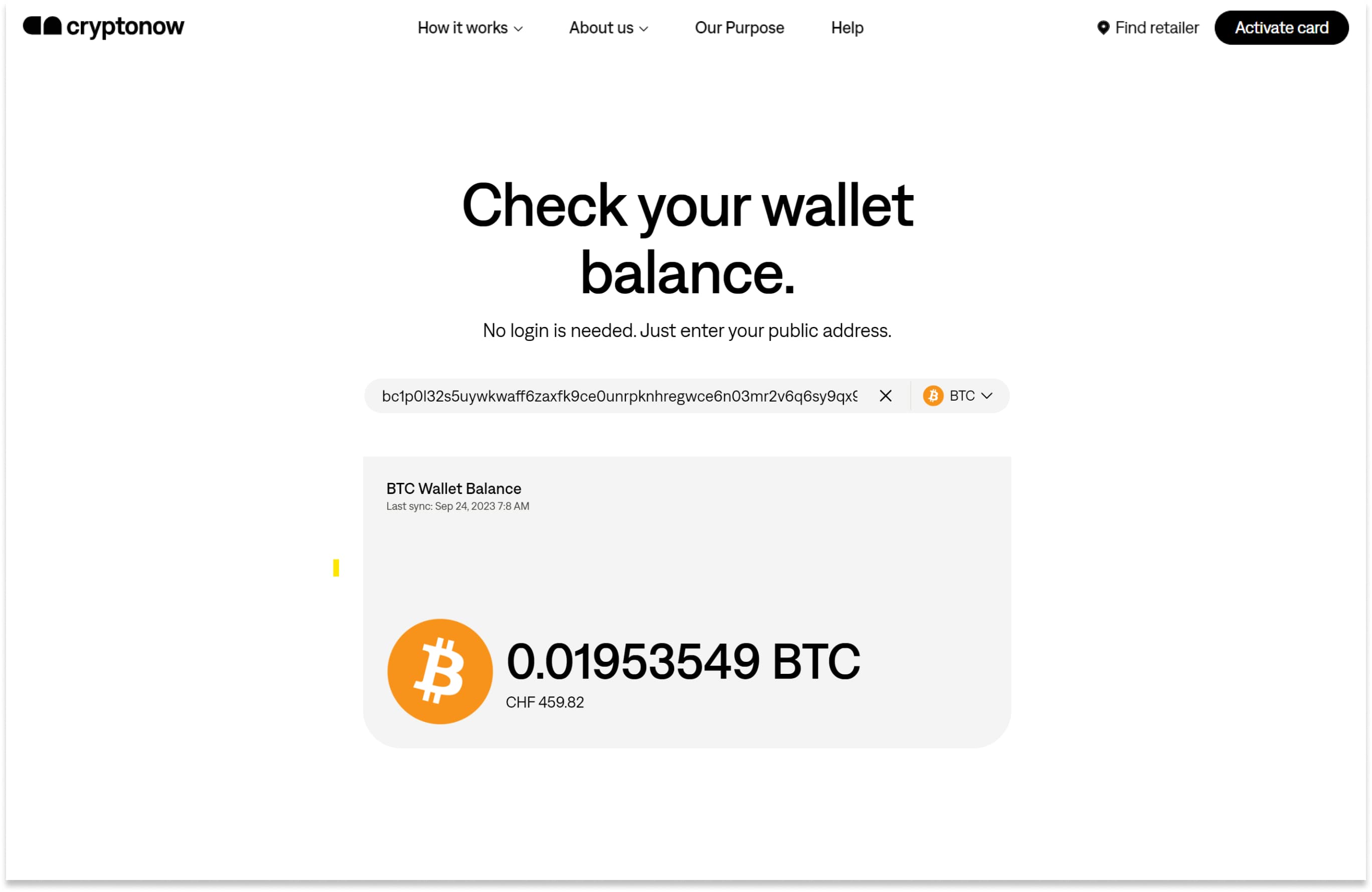The image size is (1372, 892).
Task: Click the Bitcoin BTC icon in search bar
Action: coord(933,395)
